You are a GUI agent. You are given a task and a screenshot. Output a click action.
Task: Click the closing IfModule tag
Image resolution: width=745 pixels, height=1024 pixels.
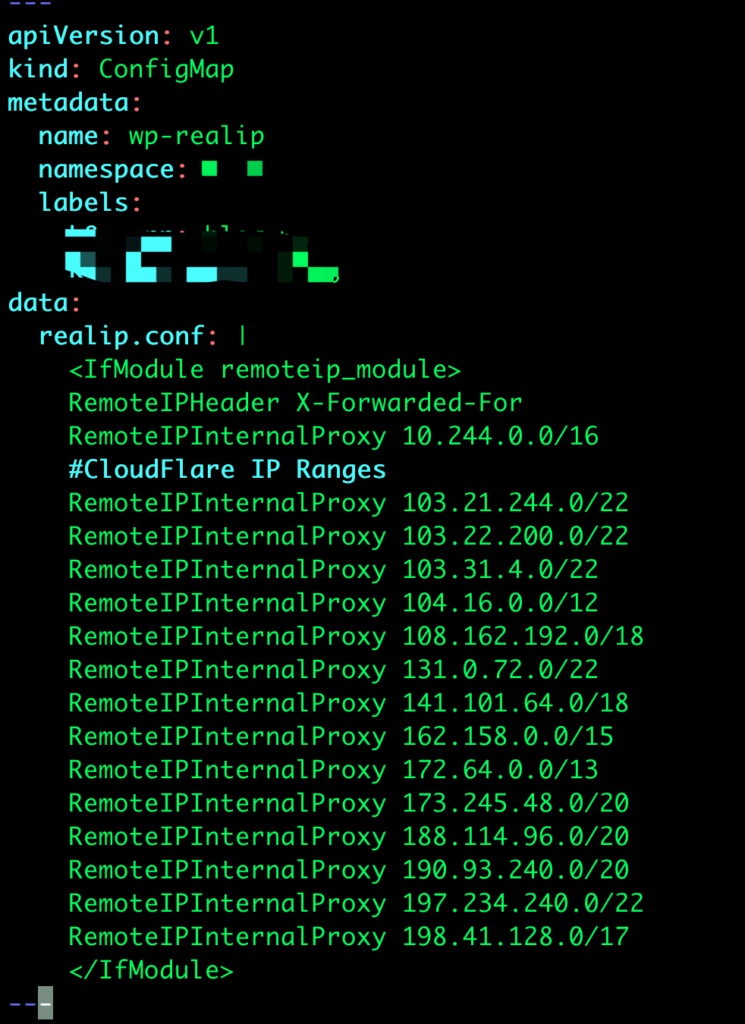[x=151, y=970]
